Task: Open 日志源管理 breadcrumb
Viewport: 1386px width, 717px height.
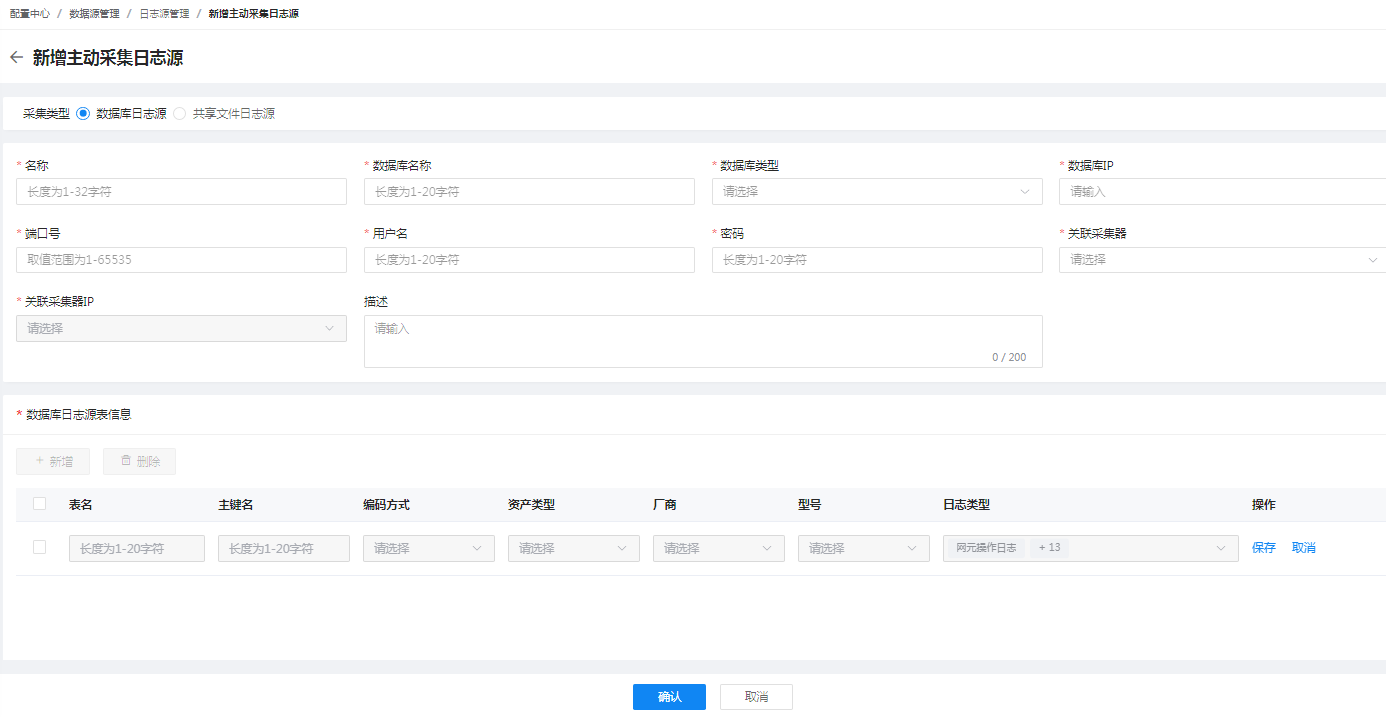Action: pos(164,14)
